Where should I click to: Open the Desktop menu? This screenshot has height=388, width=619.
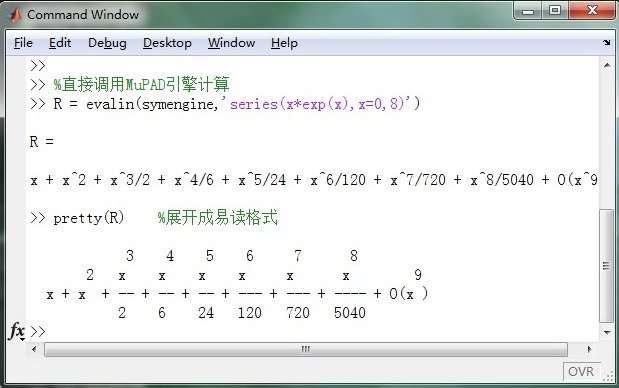coord(167,43)
